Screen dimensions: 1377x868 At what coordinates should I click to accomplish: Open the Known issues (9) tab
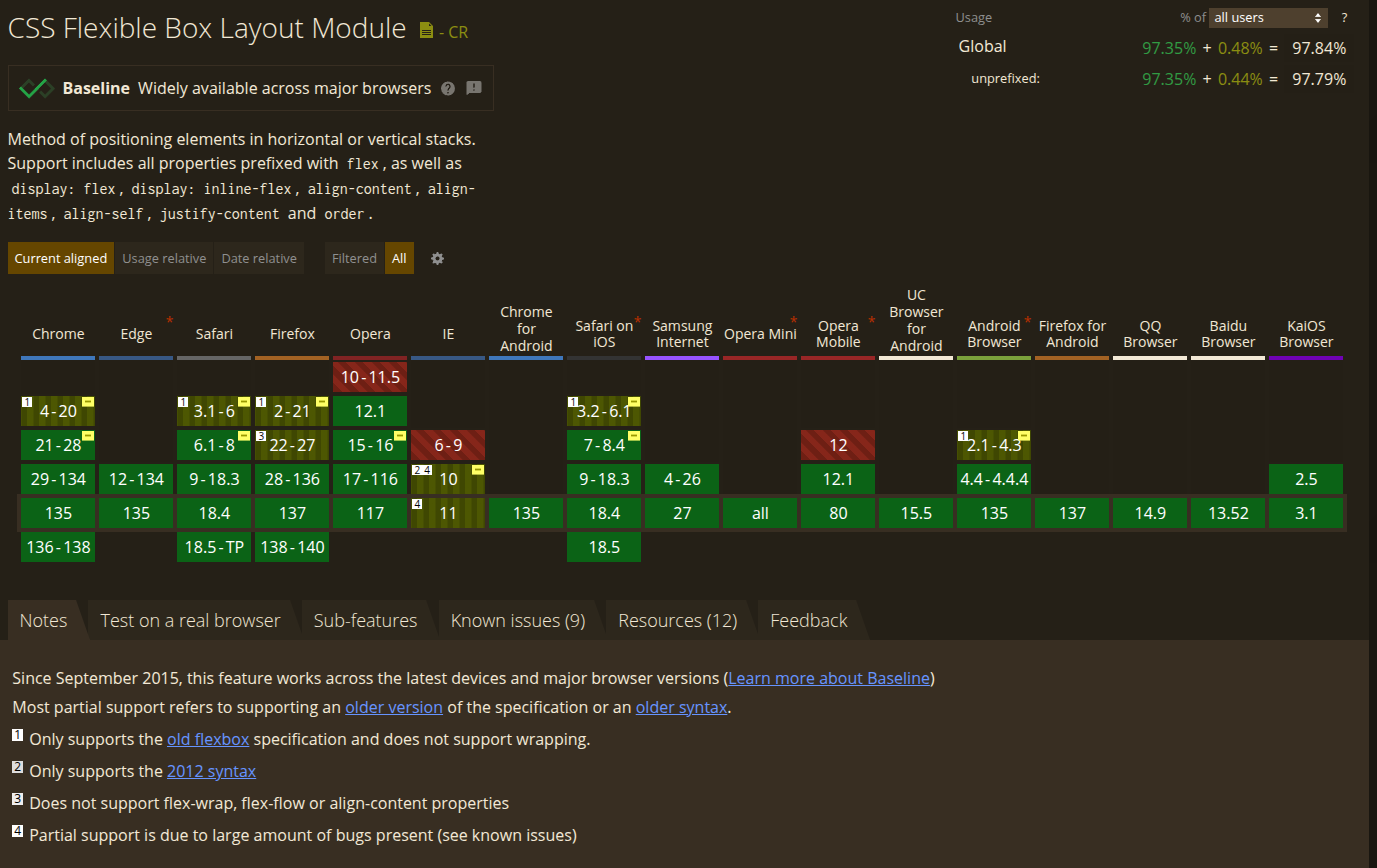point(517,620)
